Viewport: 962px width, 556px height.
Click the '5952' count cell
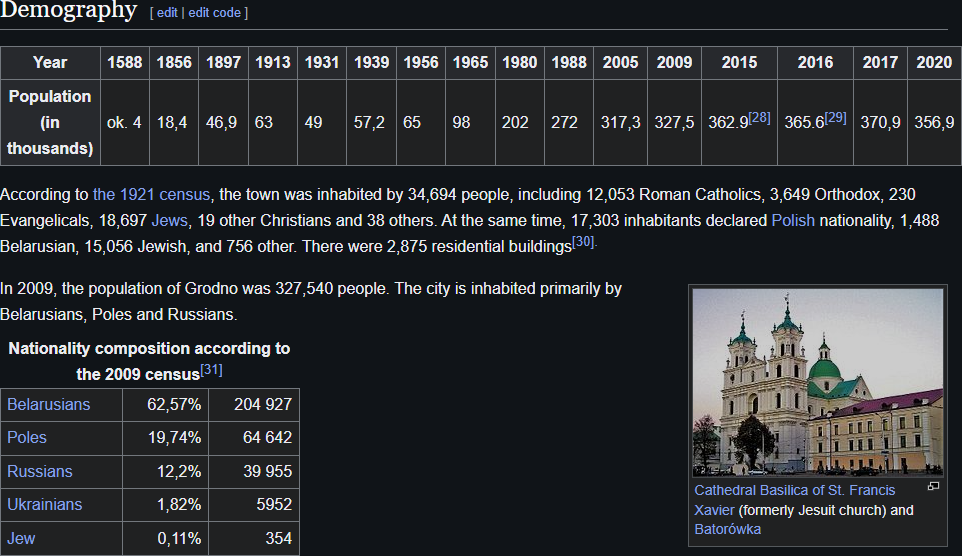(254, 504)
